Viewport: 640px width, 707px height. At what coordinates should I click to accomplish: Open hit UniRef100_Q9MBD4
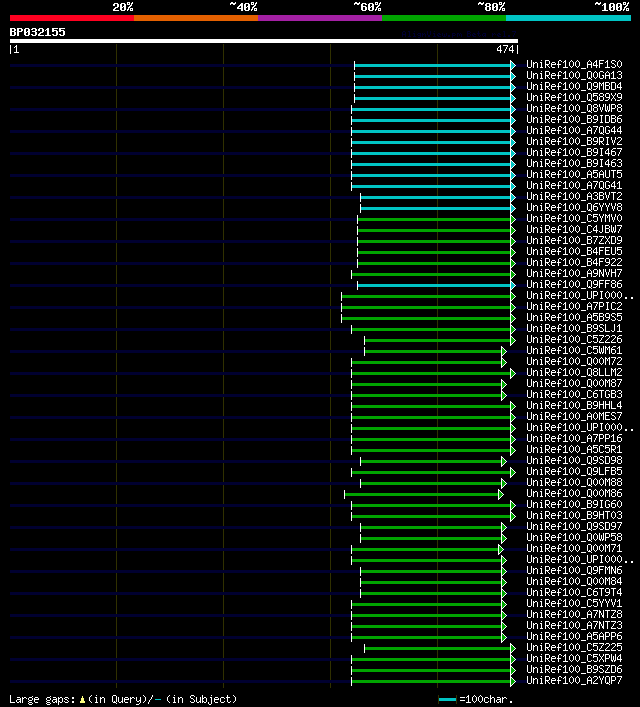click(x=574, y=86)
